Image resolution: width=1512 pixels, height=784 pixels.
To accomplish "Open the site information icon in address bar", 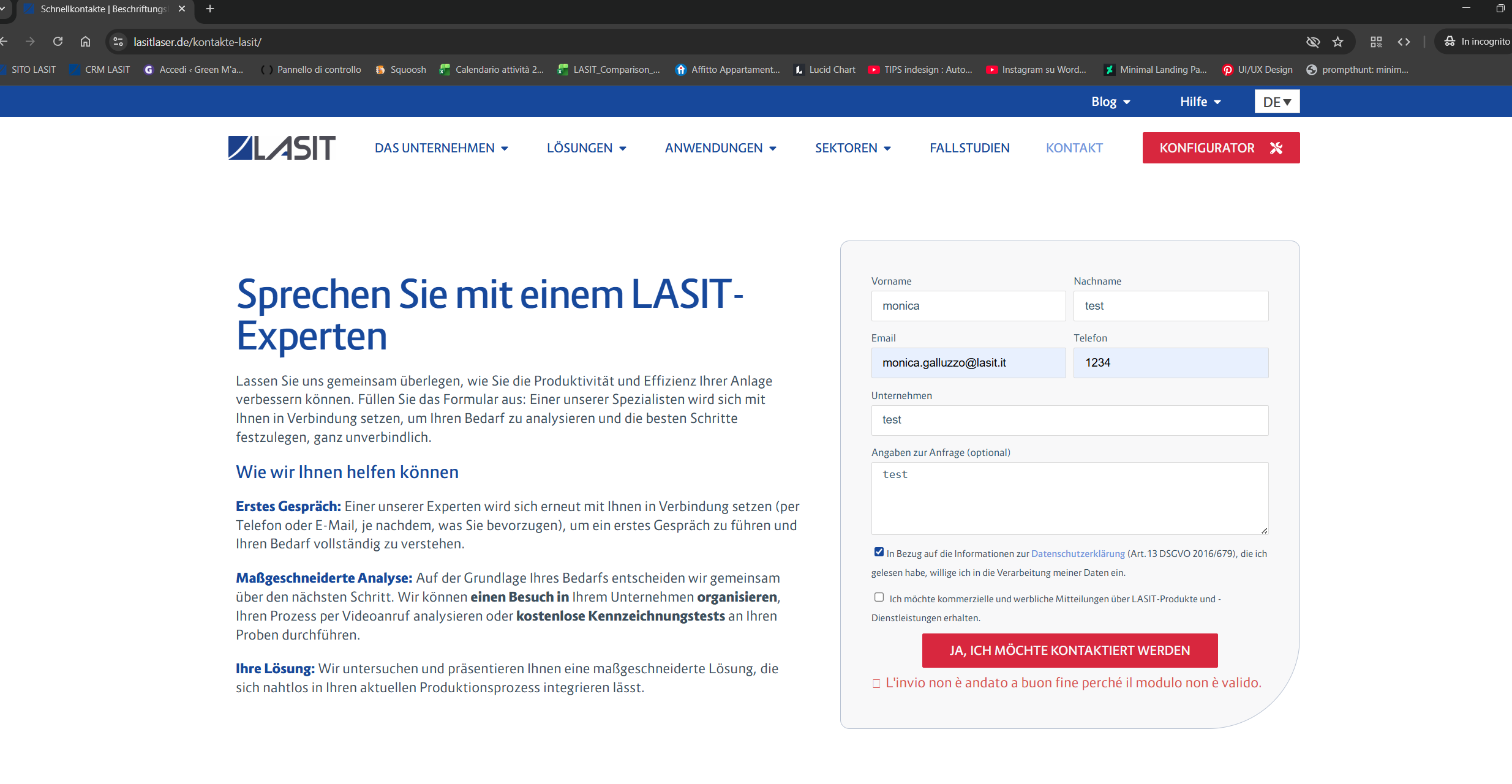I will pos(119,42).
